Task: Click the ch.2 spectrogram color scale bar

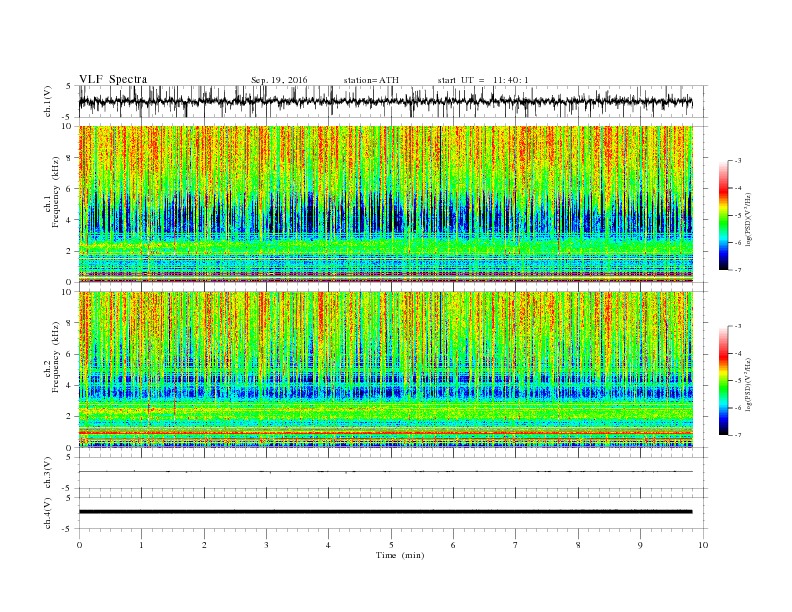Action: [724, 380]
